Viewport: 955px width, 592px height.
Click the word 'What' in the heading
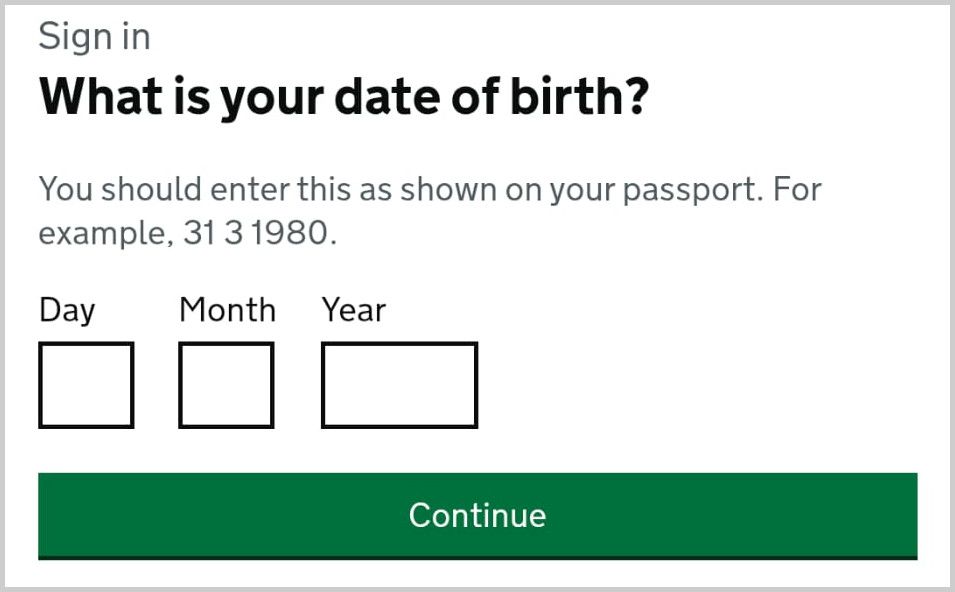coord(95,97)
